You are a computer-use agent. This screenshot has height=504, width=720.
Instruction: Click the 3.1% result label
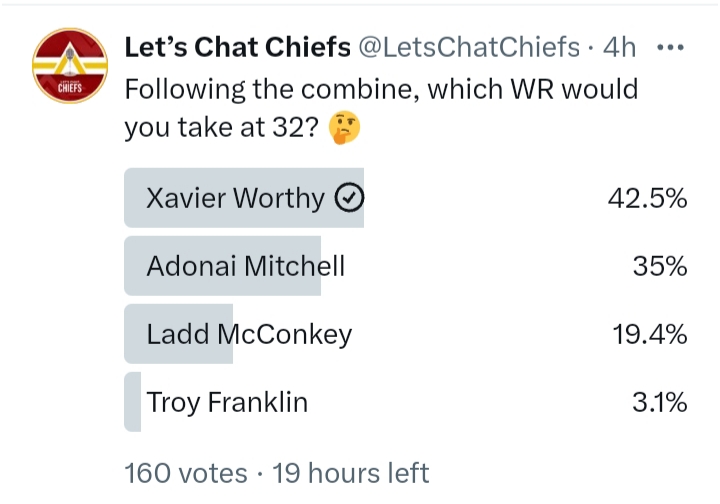[659, 402]
